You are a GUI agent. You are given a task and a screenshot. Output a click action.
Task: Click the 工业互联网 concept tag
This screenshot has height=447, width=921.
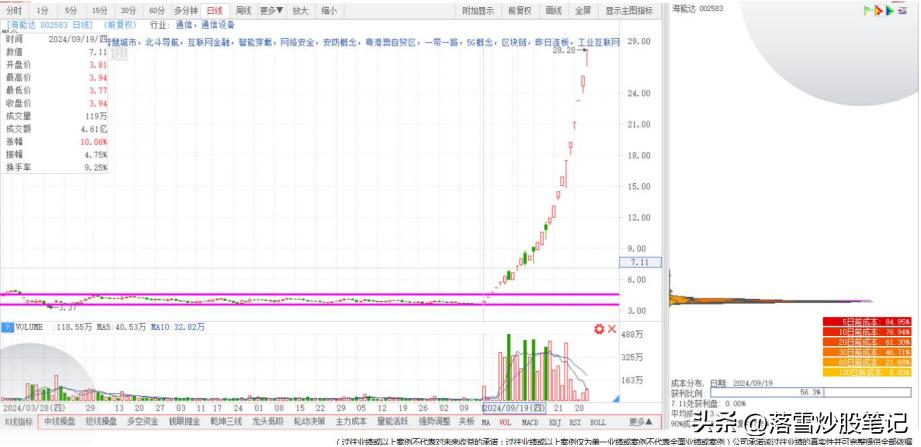(600, 44)
